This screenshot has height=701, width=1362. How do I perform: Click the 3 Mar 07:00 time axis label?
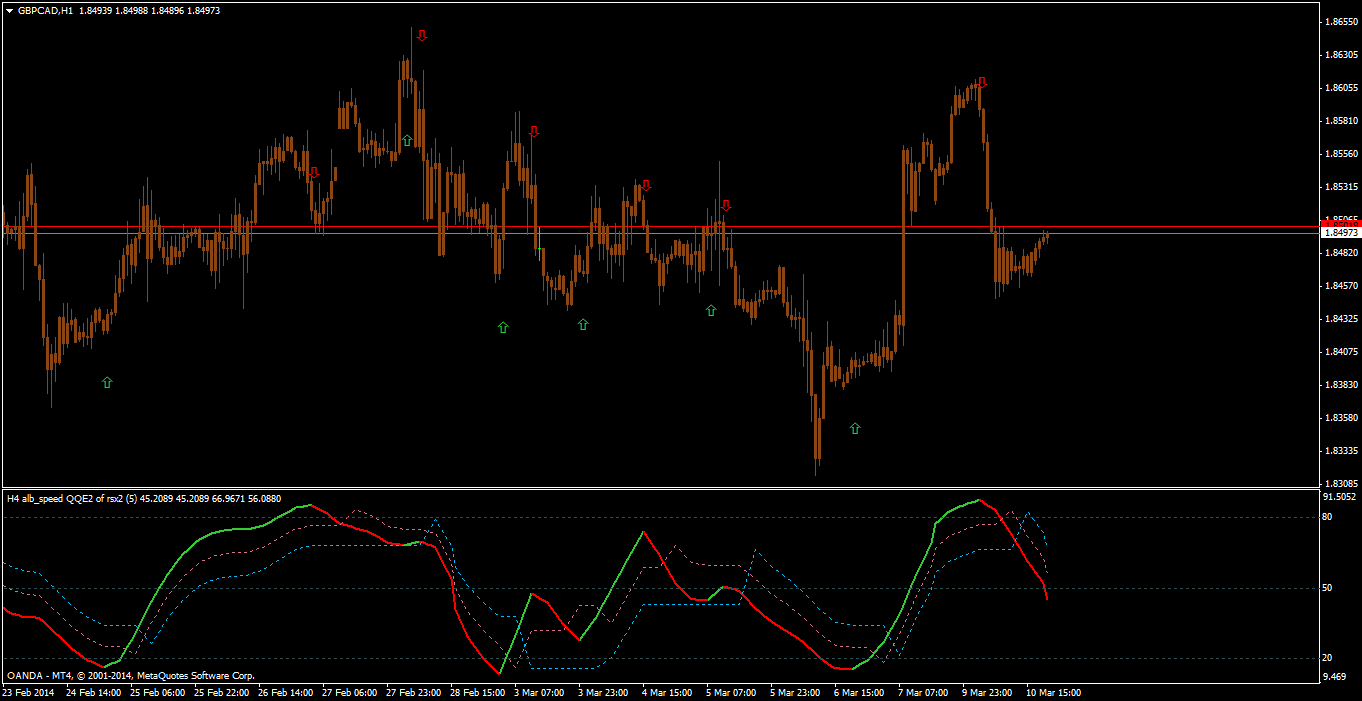coord(539,692)
